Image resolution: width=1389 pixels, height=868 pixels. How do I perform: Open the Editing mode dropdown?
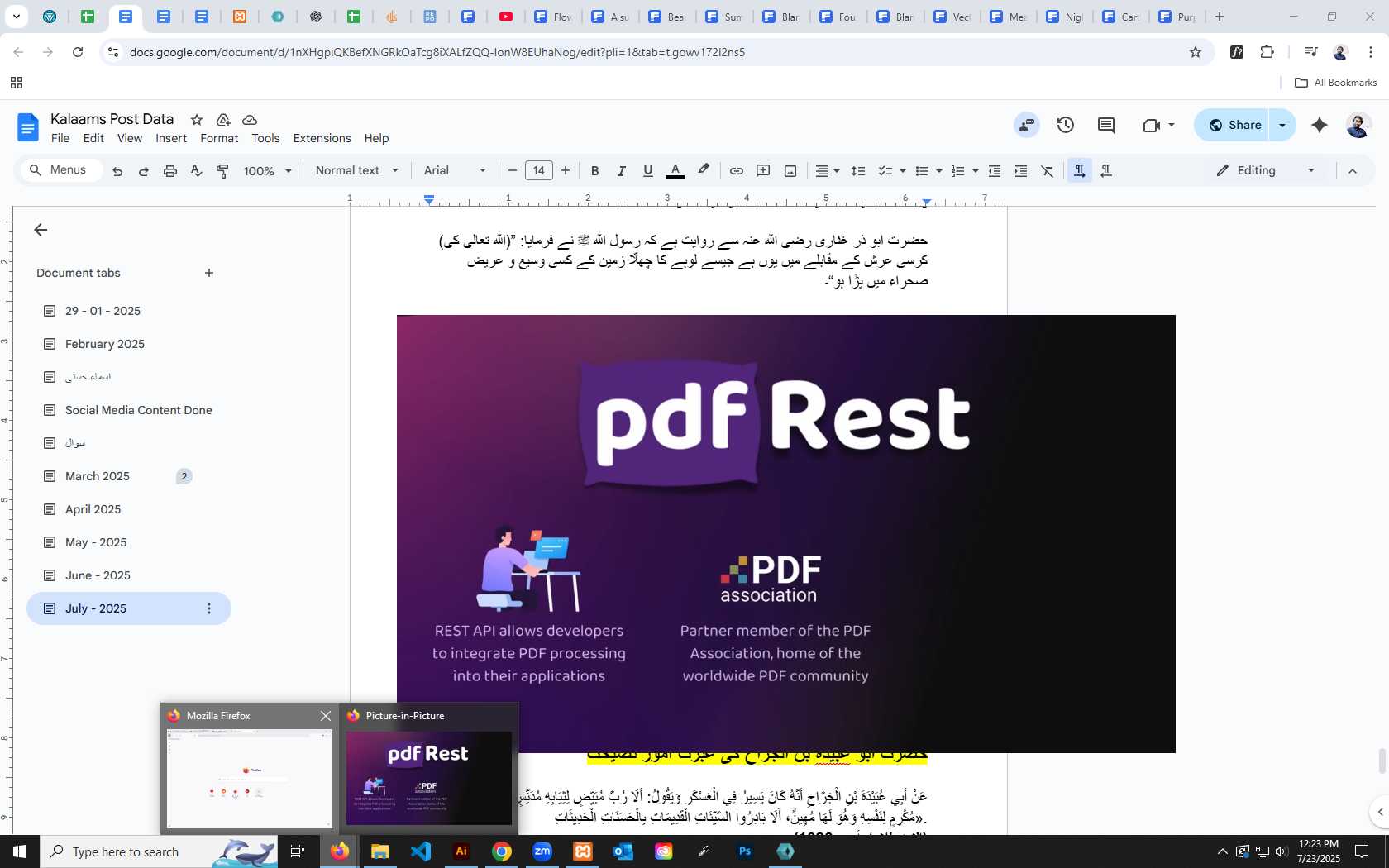click(1265, 170)
